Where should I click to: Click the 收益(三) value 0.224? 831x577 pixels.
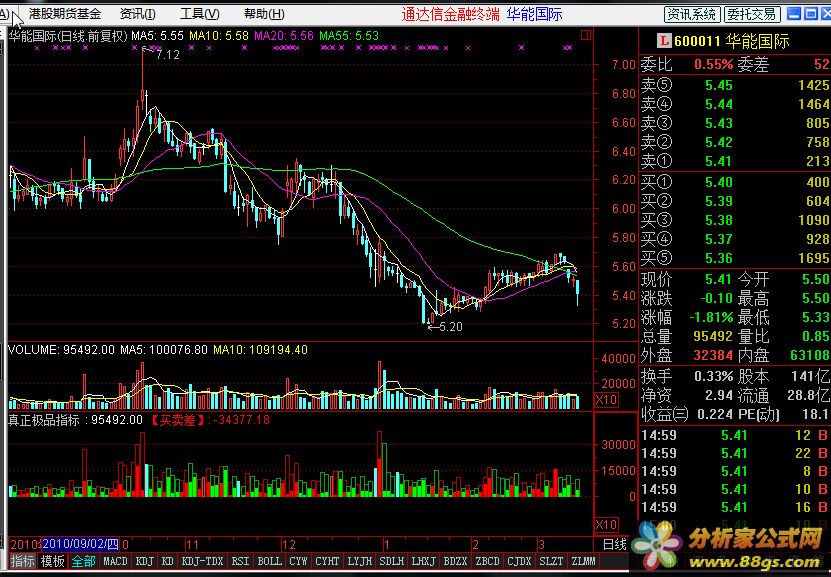pos(715,414)
